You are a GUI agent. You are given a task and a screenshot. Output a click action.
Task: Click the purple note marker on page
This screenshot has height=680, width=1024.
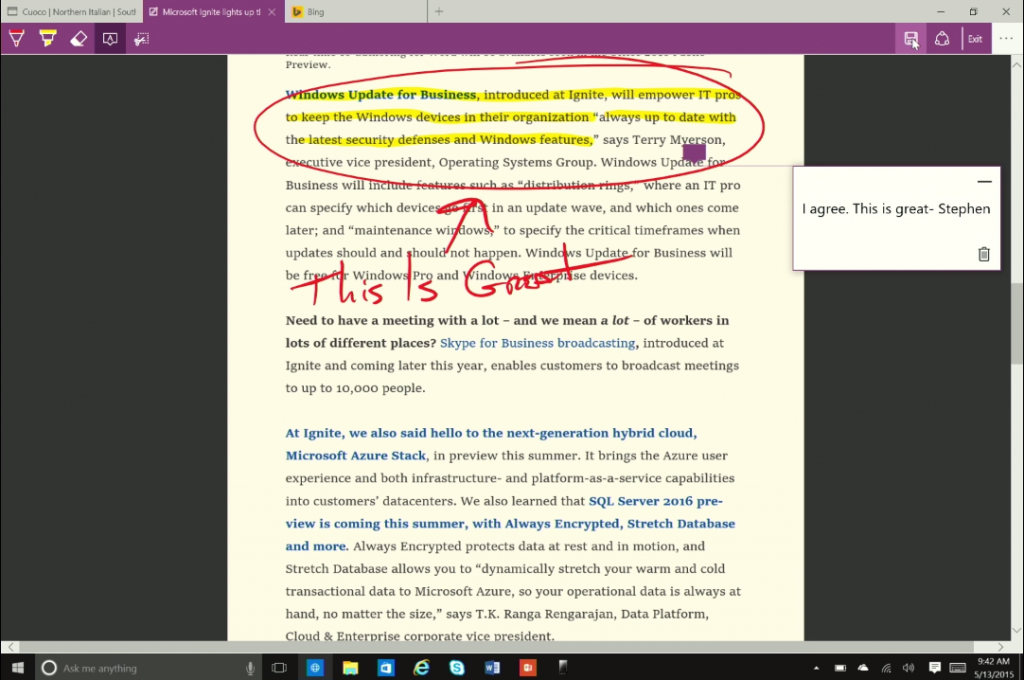[694, 152]
